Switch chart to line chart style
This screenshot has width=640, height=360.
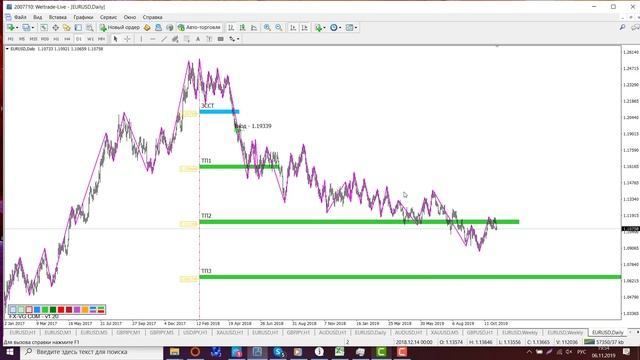(254, 28)
